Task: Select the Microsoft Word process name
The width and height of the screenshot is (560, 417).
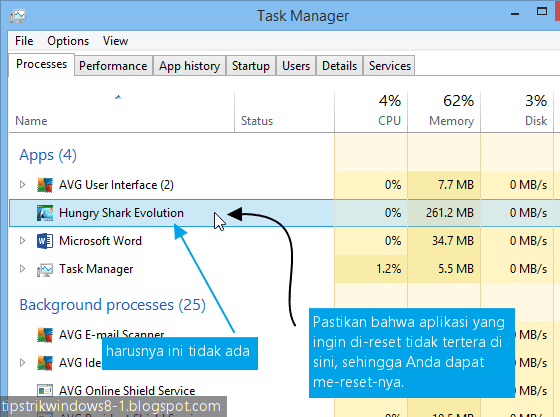Action: click(100, 241)
